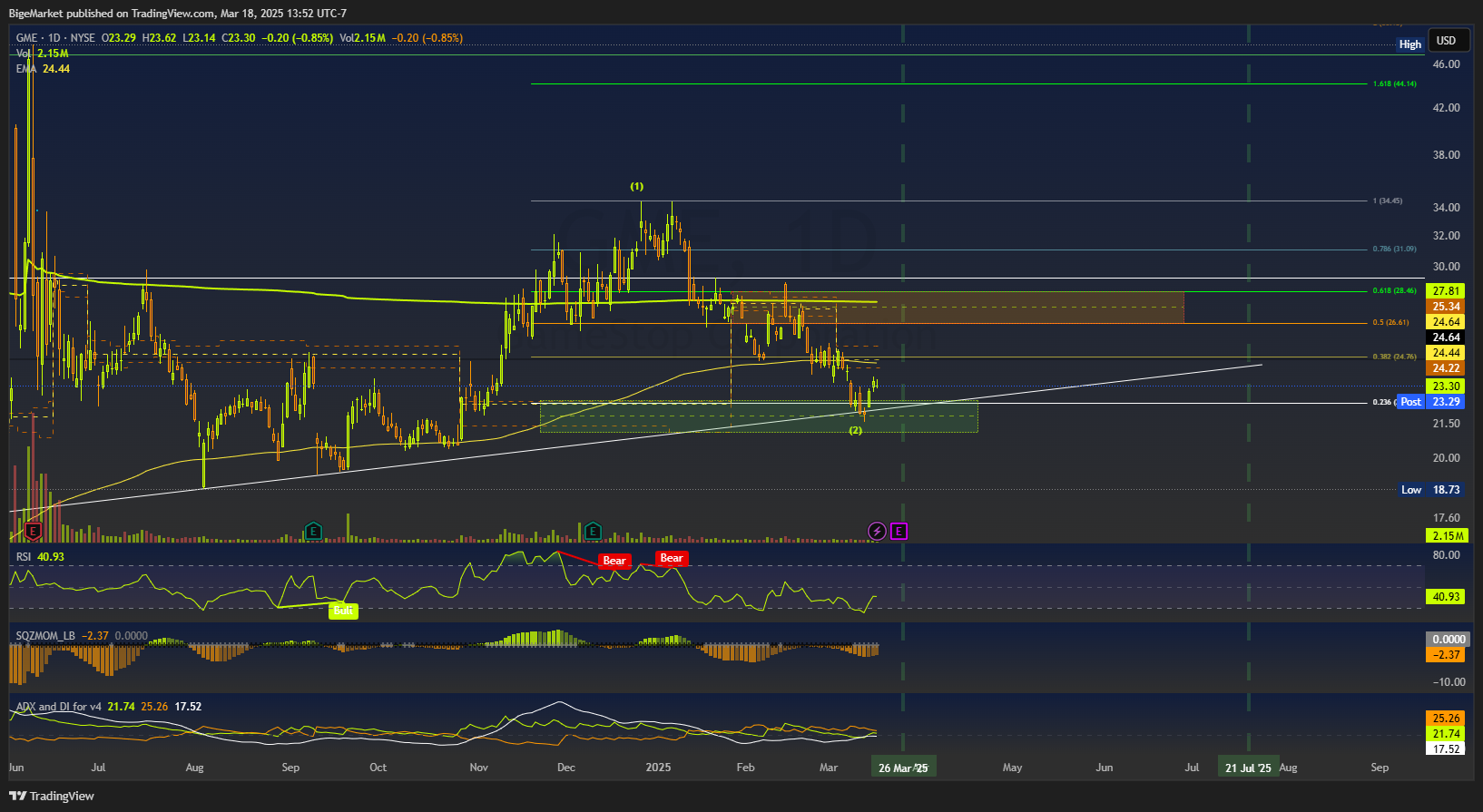This screenshot has height=812, width=1483.
Task: Click the 26 Mar '25 date marker
Action: tap(903, 768)
